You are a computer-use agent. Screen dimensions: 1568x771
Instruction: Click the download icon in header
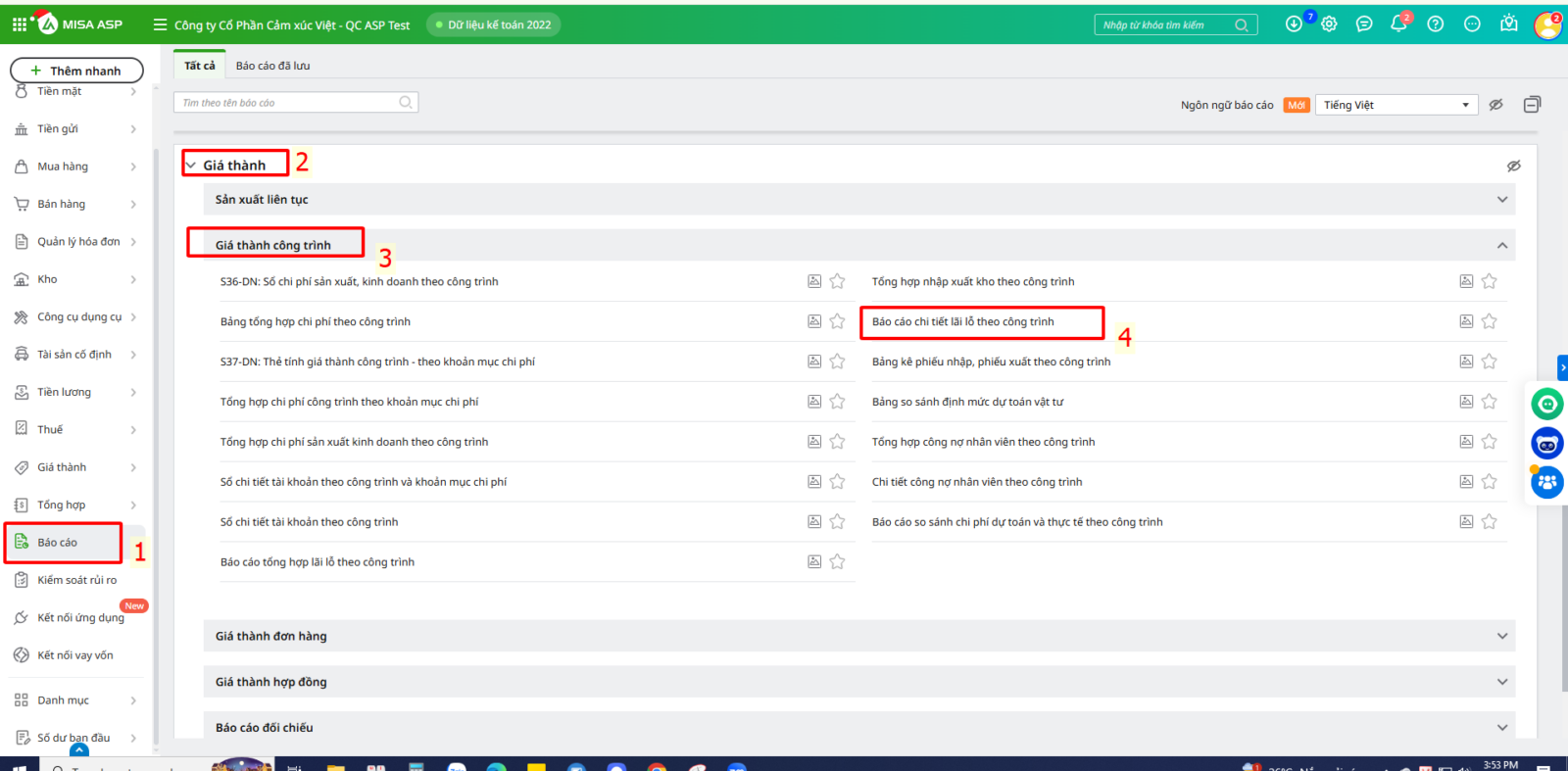point(1294,24)
